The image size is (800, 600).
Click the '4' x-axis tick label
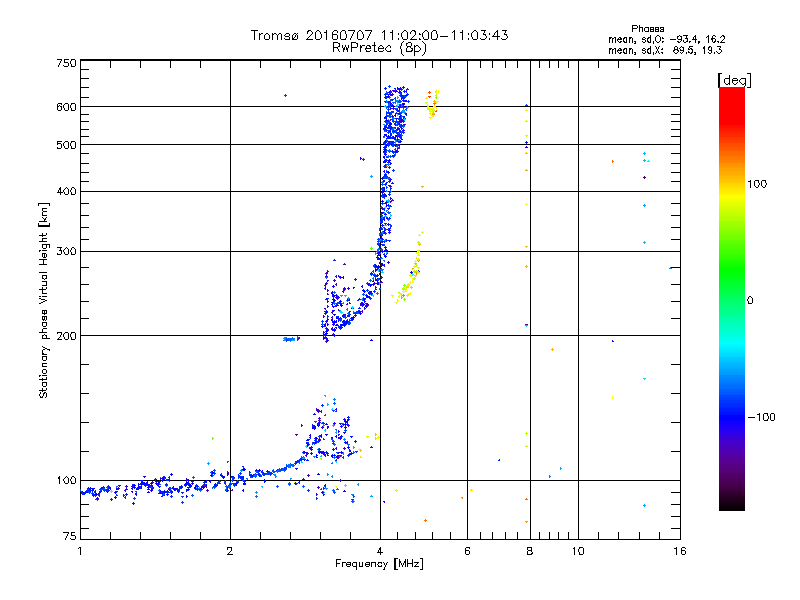tap(380, 551)
